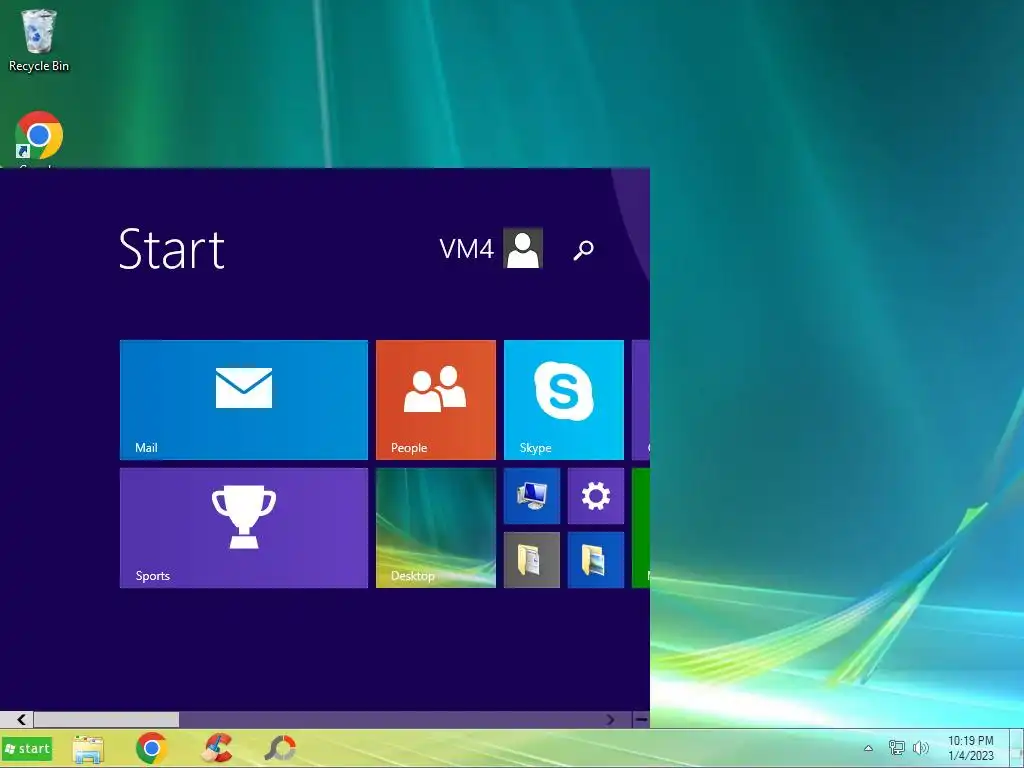Open the Recycle Bin desktop icon
The width and height of the screenshot is (1024, 768).
[x=39, y=40]
